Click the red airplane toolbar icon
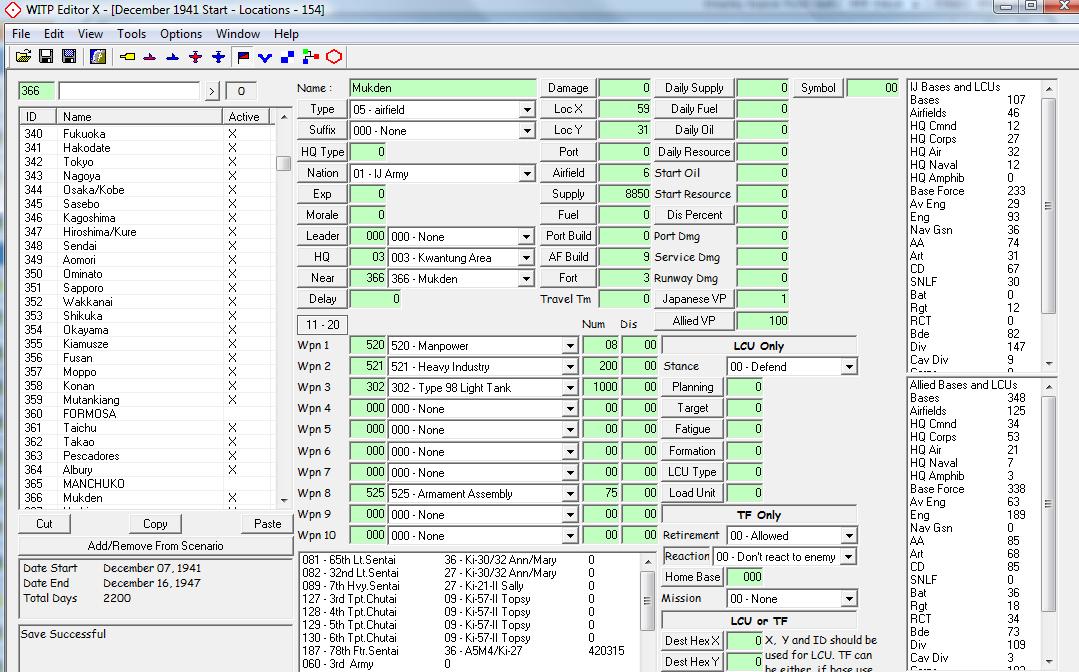The width and height of the screenshot is (1079, 672). [x=195, y=57]
